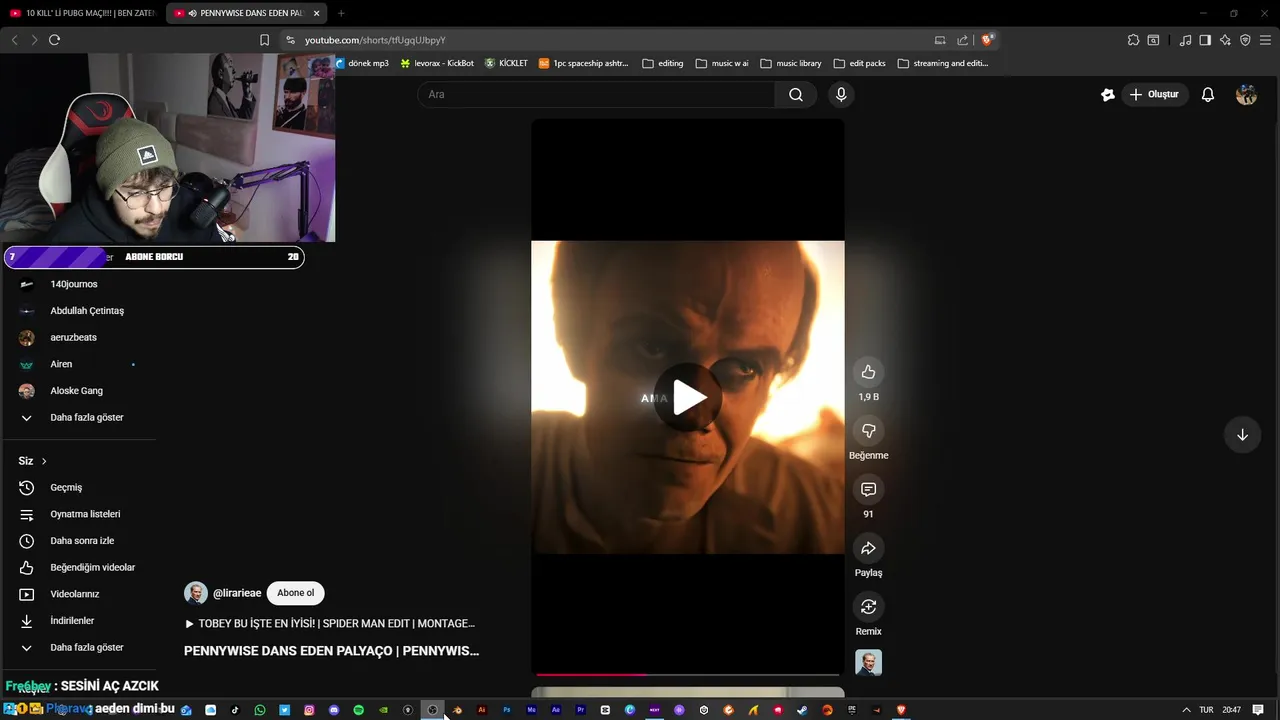
Task: Click the share icon in address bar
Action: [x=962, y=40]
